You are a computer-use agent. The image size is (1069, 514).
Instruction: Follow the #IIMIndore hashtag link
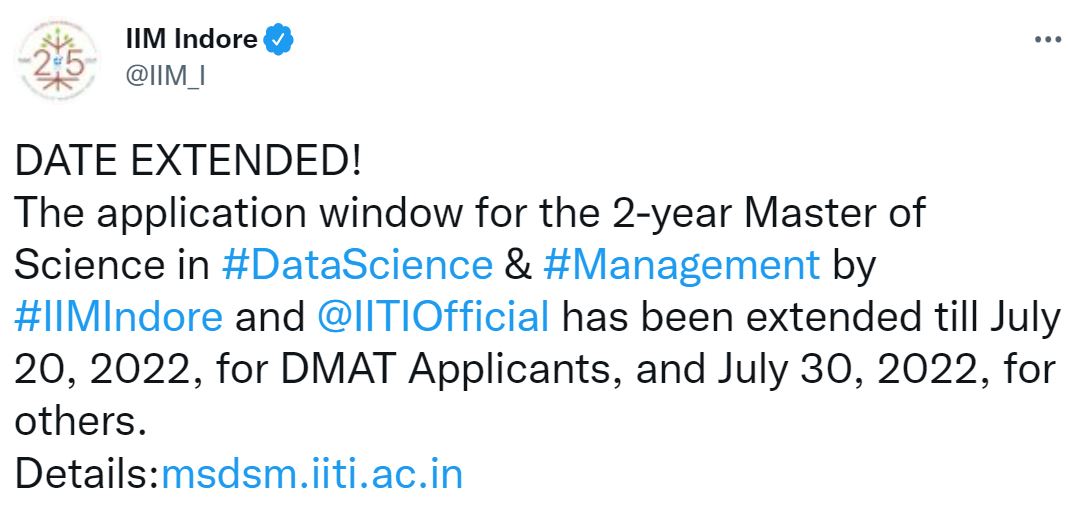pos(119,317)
